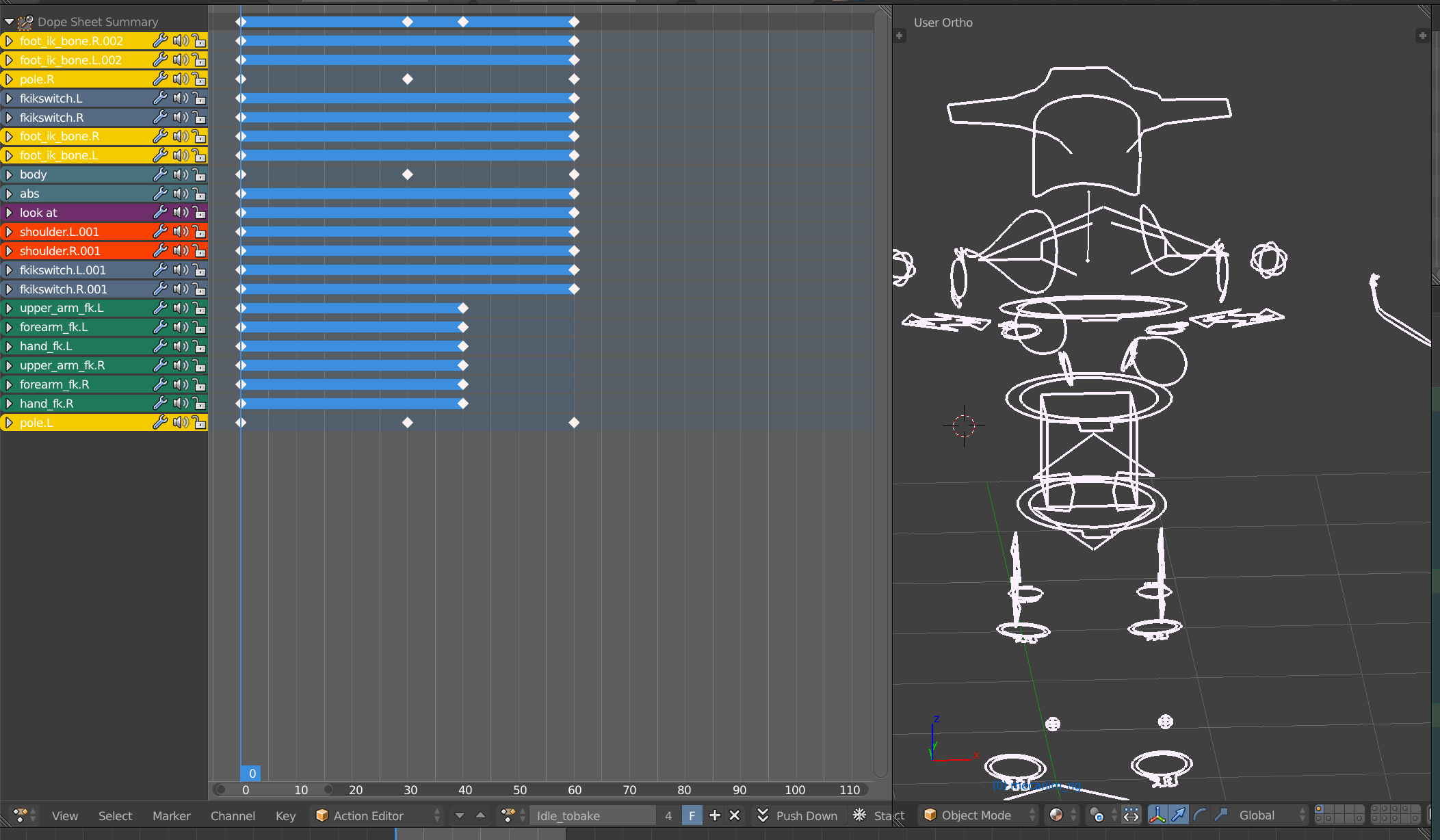This screenshot has width=1440, height=840.
Task: Enable proportional editing falloff icon
Action: pos(1130,815)
